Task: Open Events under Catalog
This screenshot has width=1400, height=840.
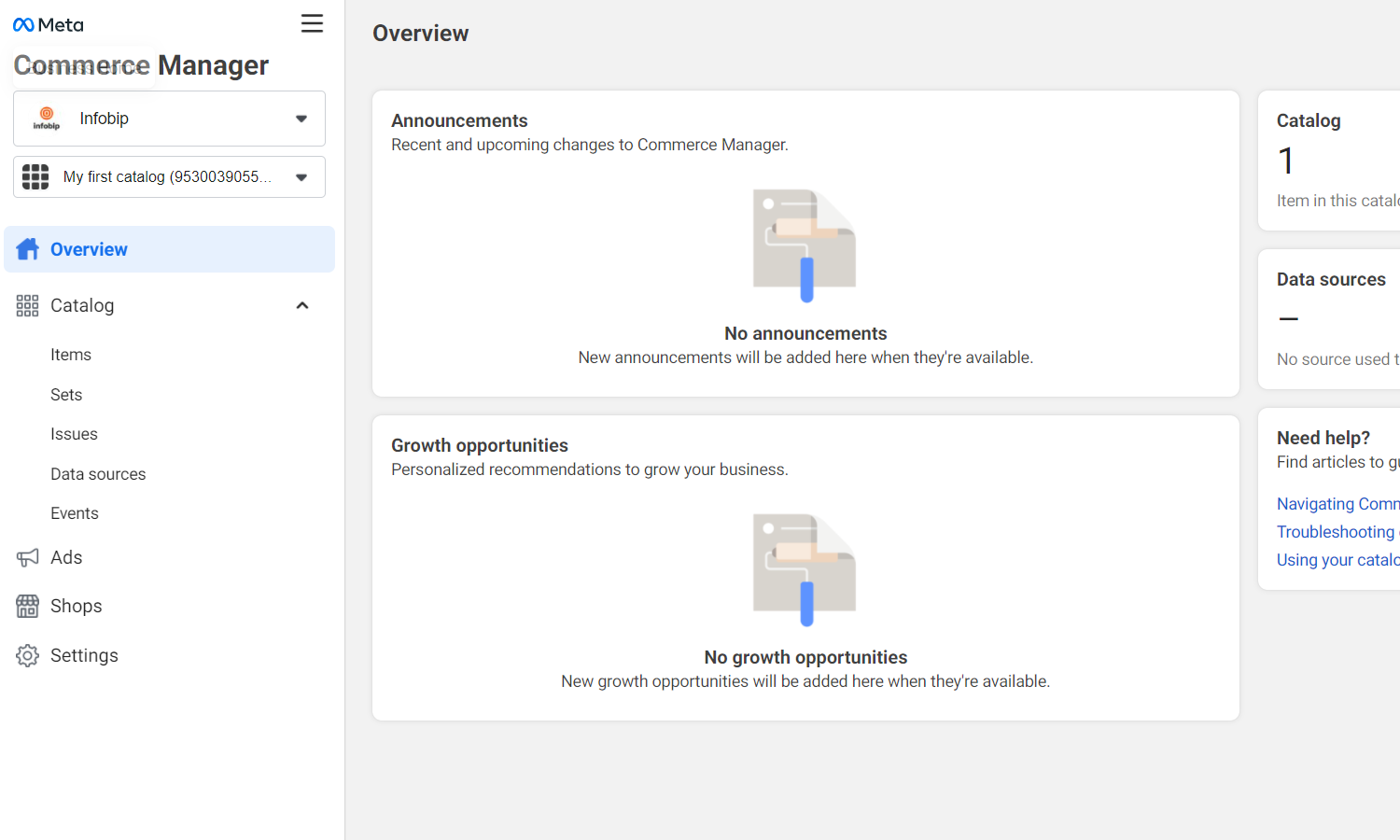Action: 75,513
